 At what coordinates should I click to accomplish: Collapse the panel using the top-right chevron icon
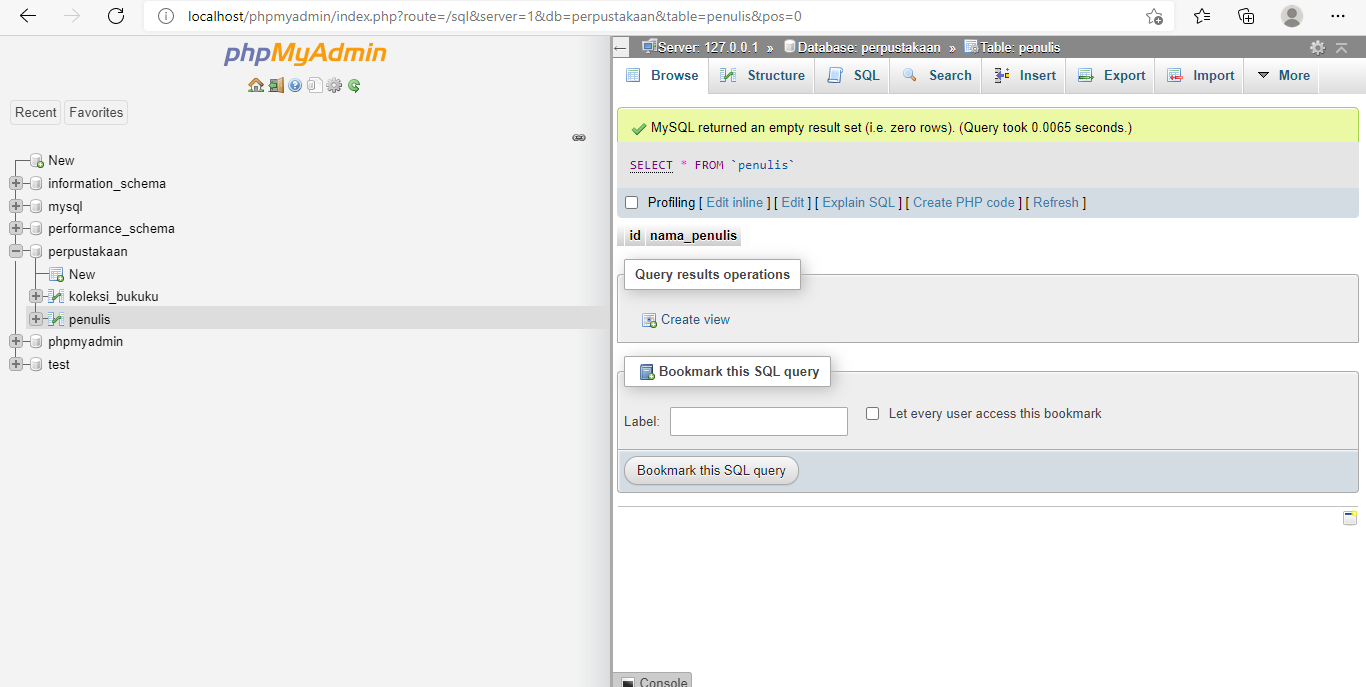(x=1341, y=47)
